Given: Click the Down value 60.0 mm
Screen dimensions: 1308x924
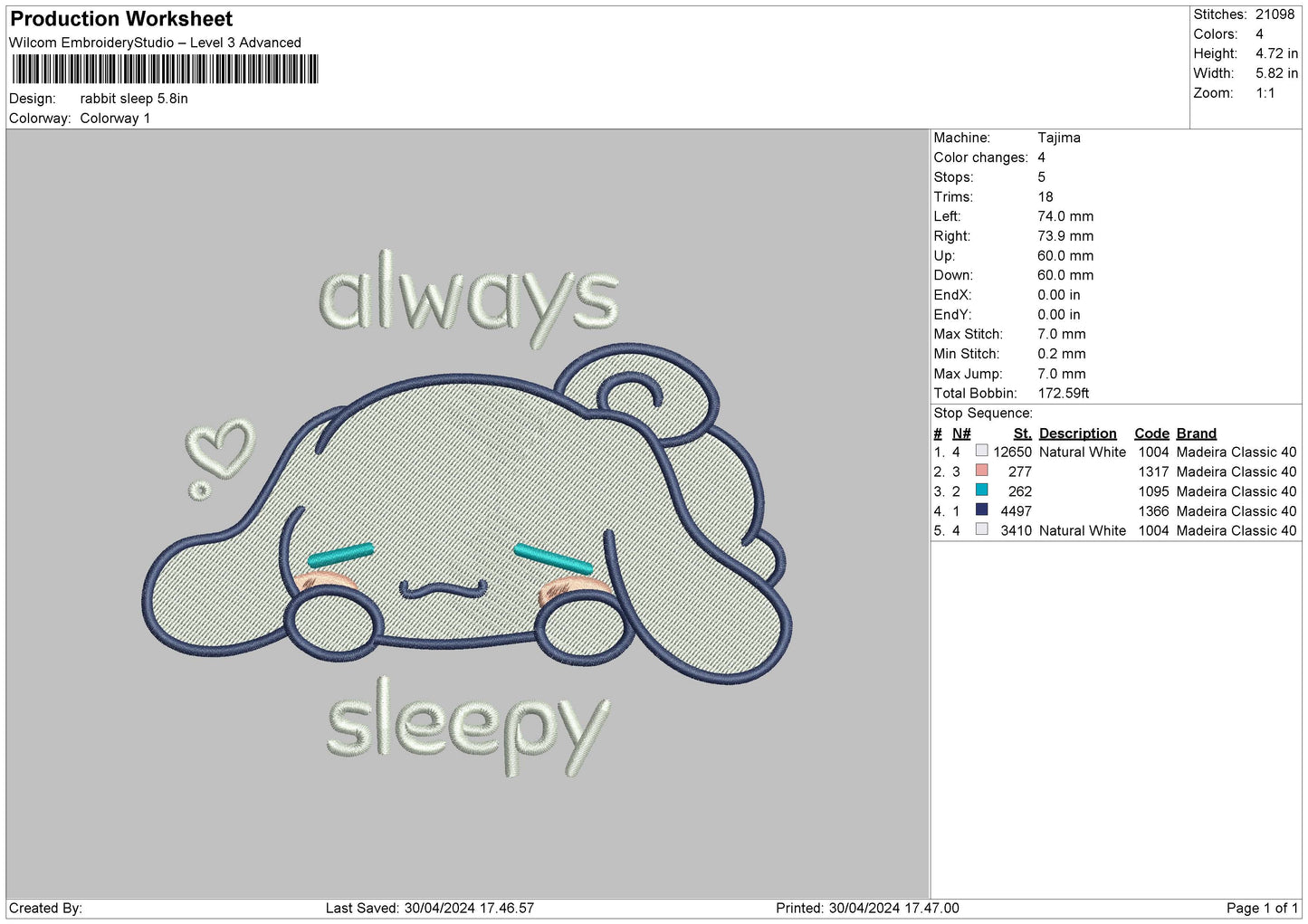Looking at the screenshot, I should 1065,275.
